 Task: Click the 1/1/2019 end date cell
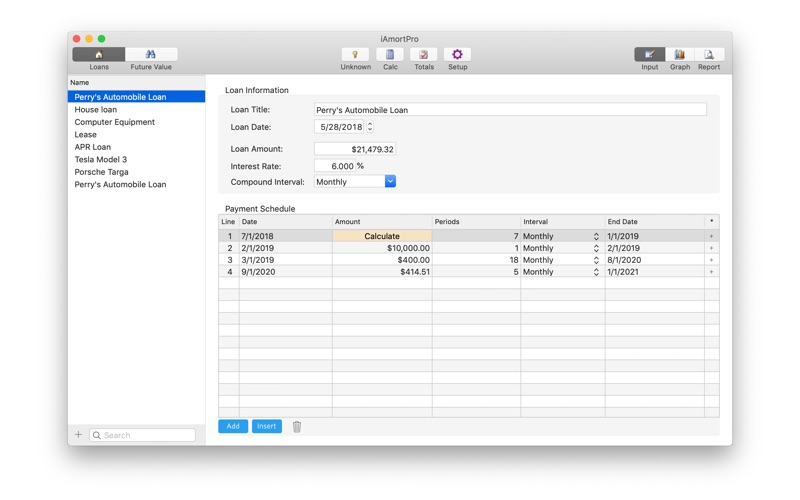[x=655, y=236]
